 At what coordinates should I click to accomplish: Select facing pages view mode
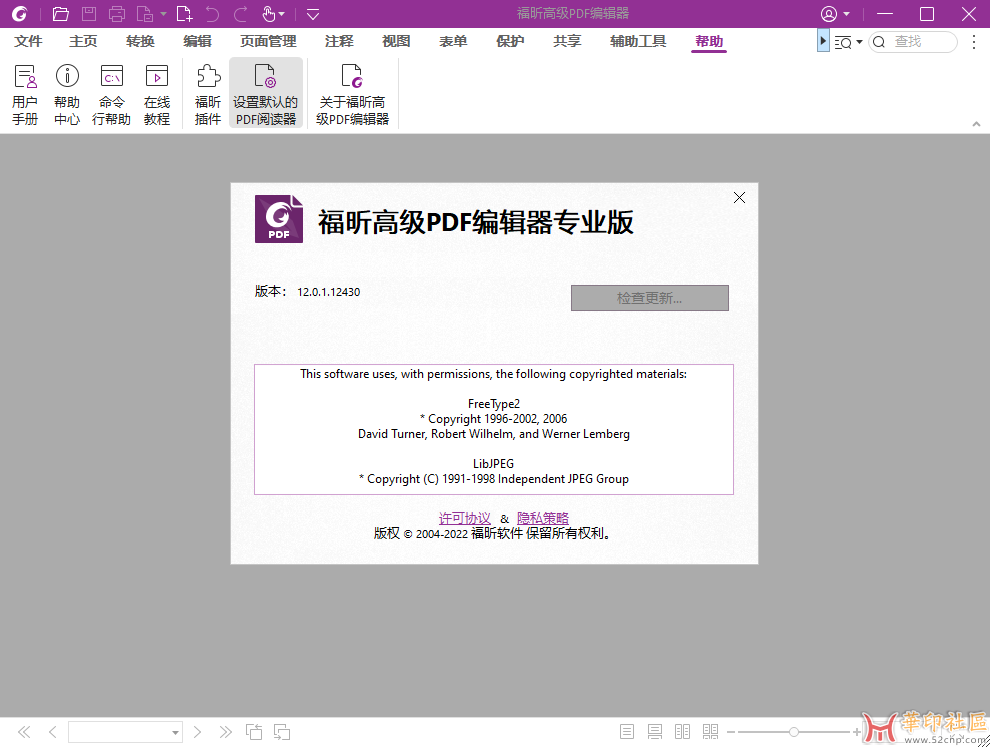click(683, 732)
